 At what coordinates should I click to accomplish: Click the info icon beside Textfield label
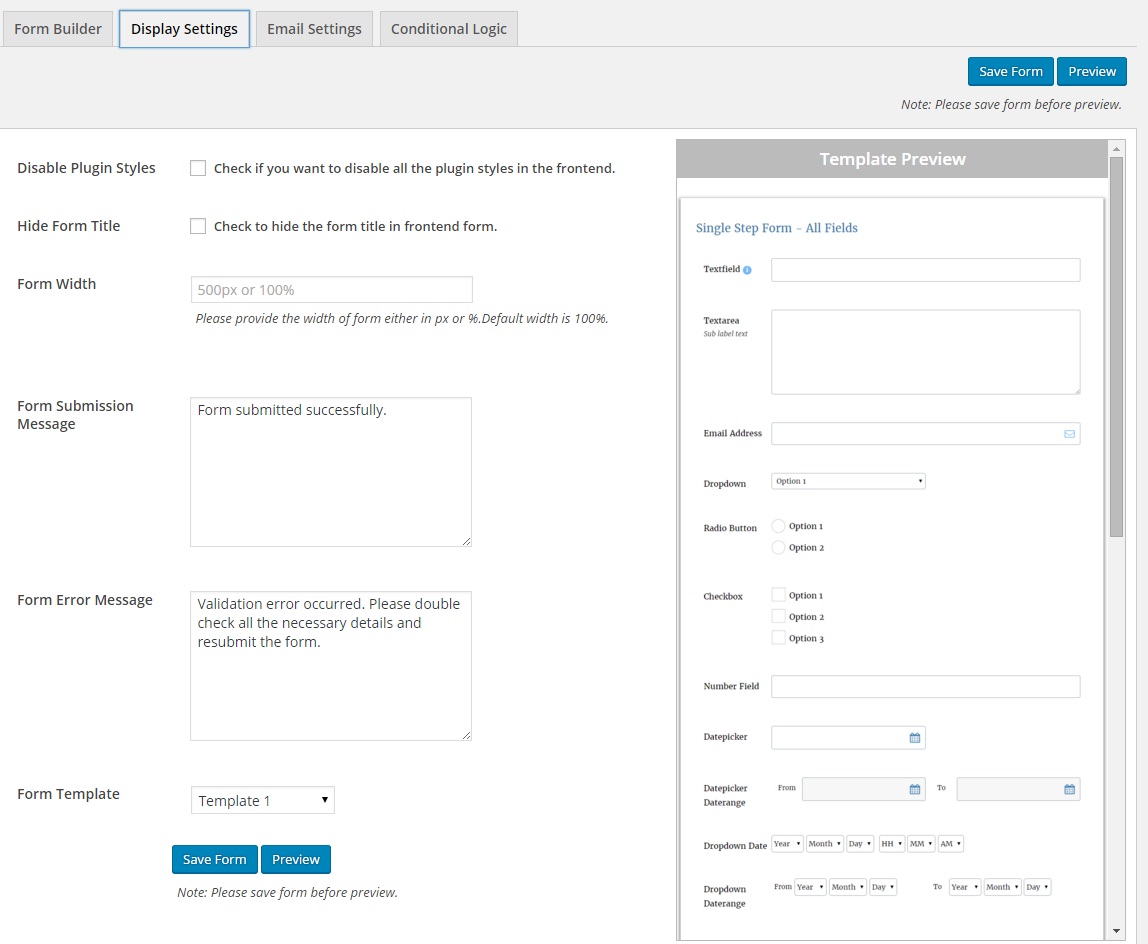pos(748,270)
